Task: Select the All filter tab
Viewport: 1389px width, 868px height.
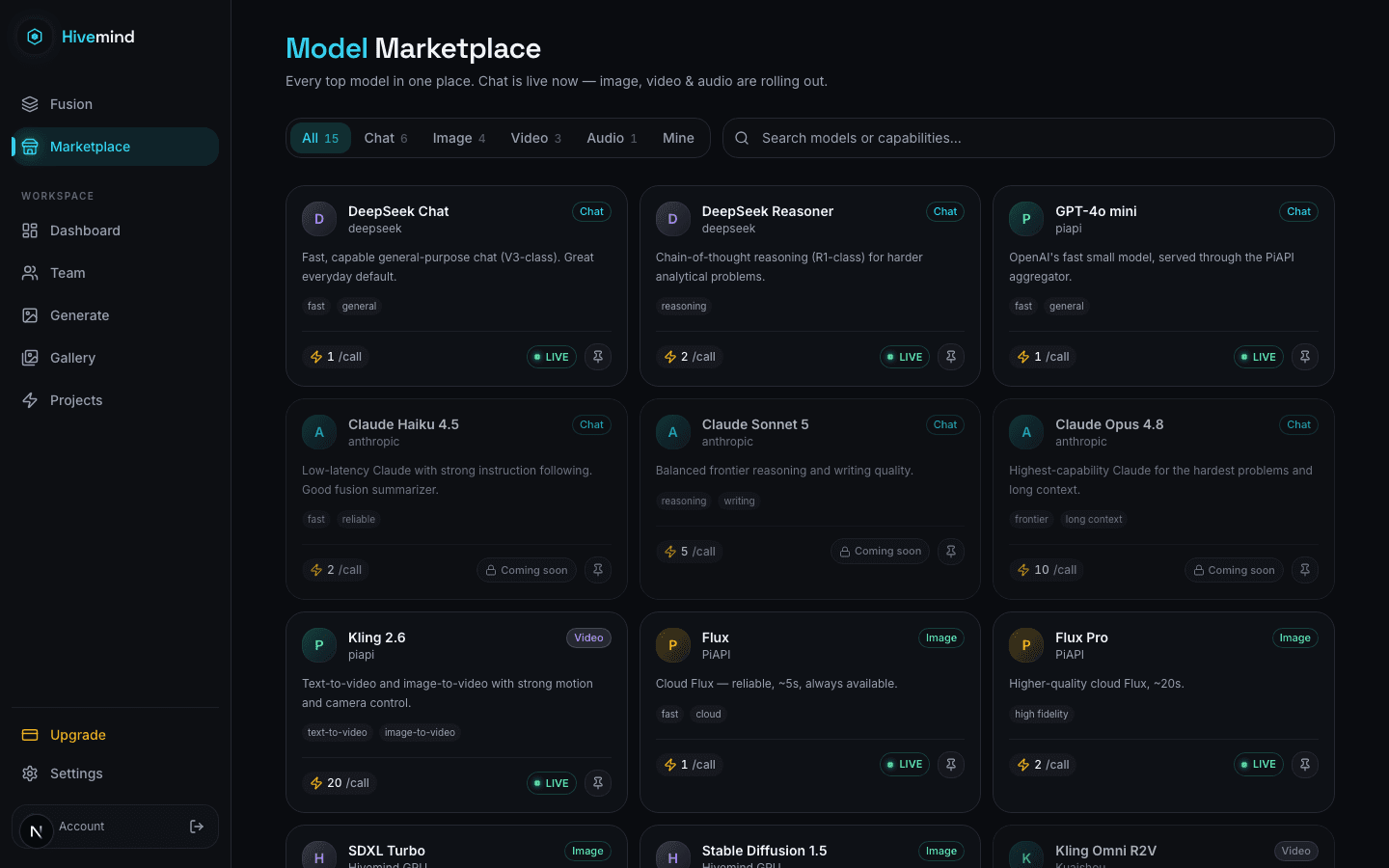Action: (320, 138)
